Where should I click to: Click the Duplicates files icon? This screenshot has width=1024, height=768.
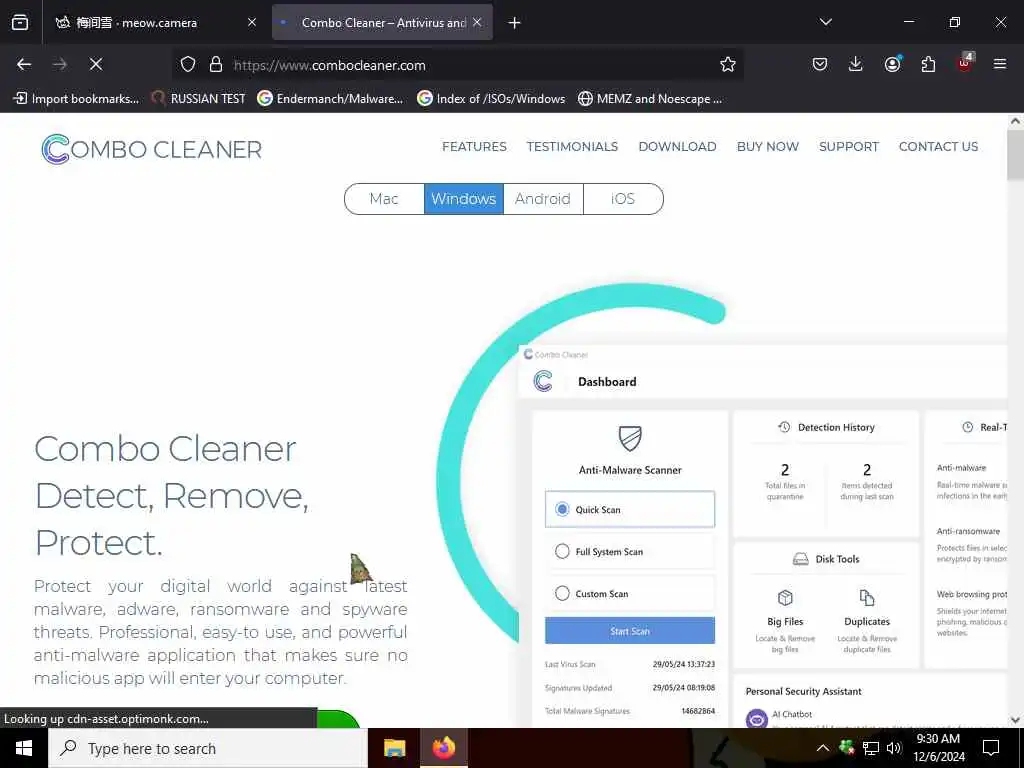(867, 598)
